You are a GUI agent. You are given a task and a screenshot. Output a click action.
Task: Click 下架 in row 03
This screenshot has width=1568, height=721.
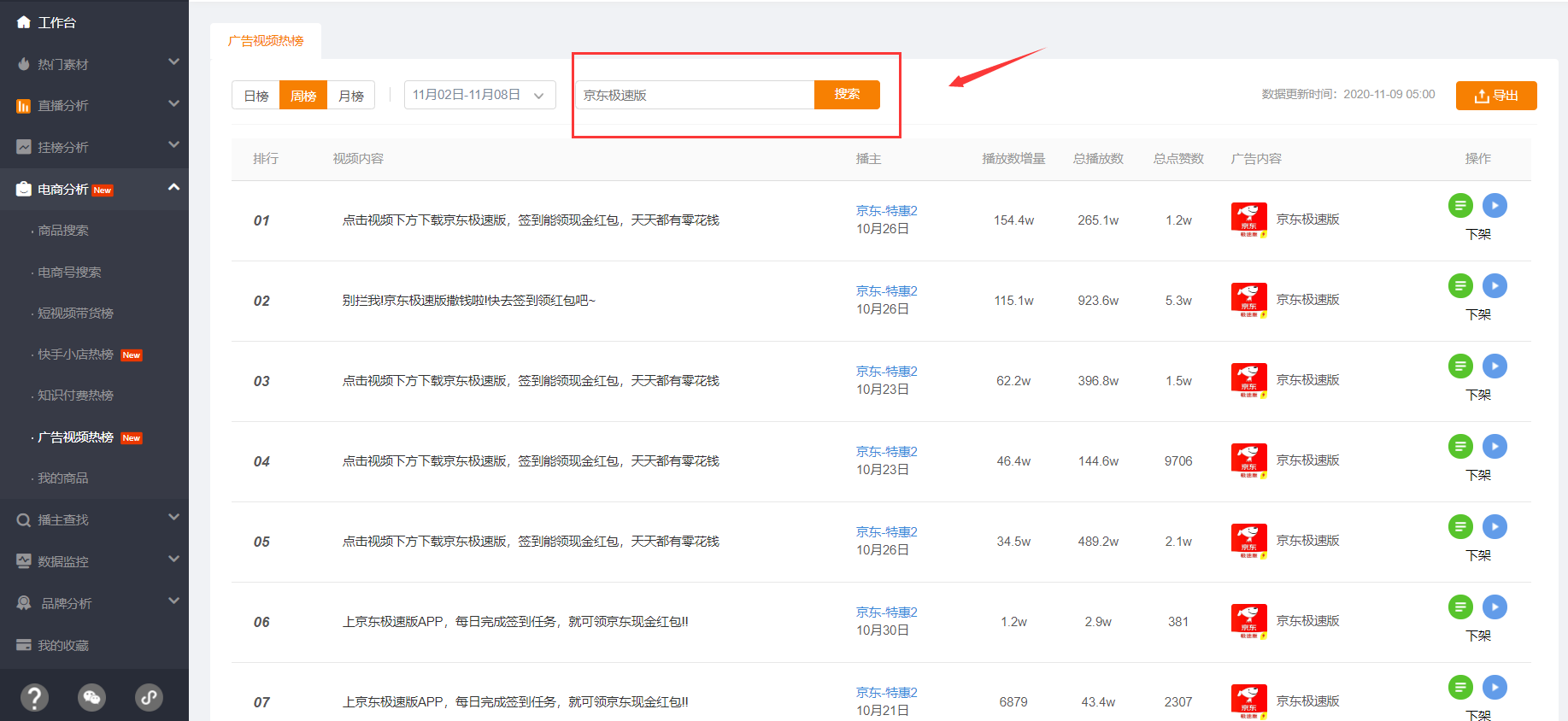click(x=1478, y=395)
